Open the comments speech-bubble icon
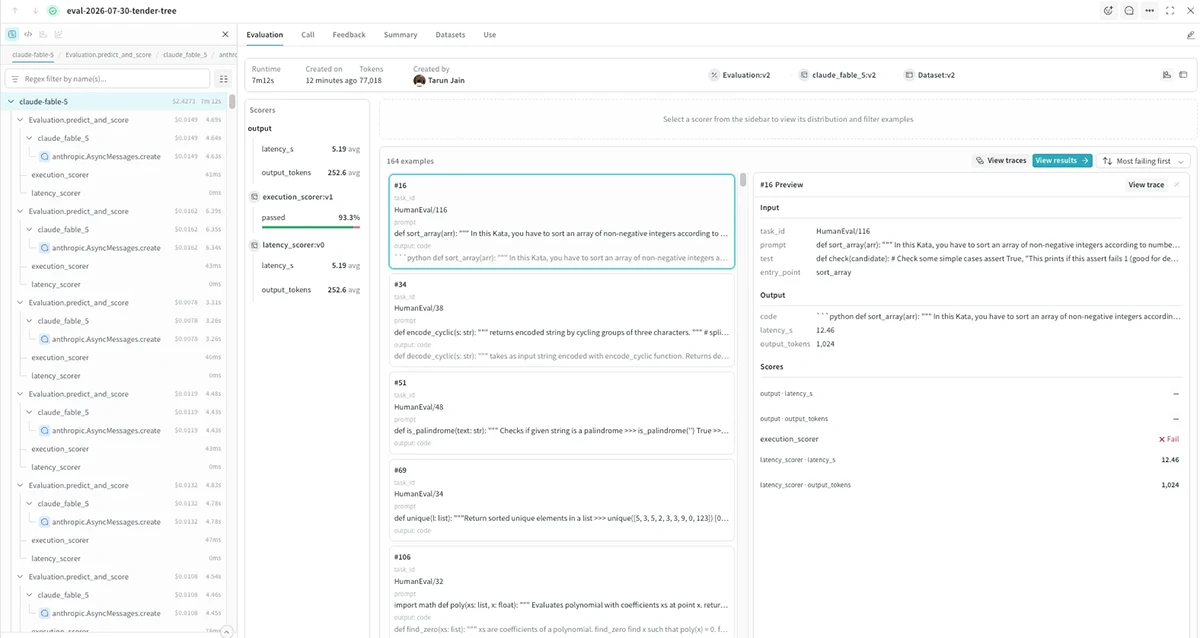 point(1129,11)
